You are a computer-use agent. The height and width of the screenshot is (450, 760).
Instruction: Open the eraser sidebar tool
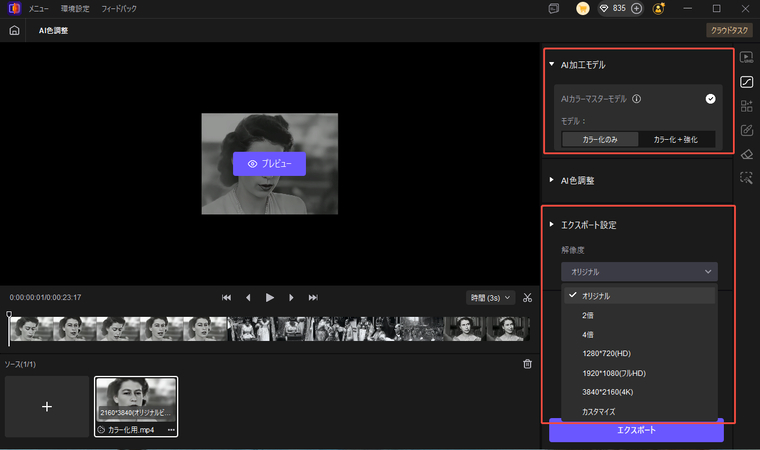[746, 154]
